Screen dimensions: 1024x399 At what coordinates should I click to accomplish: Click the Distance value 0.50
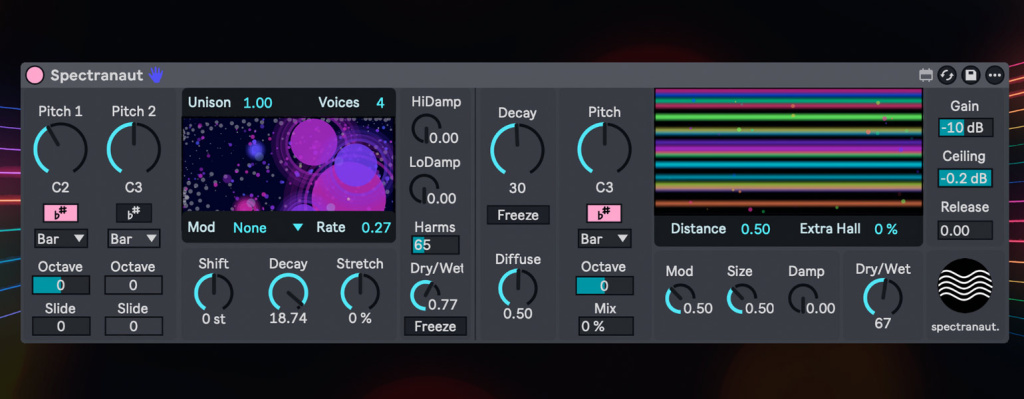point(756,229)
